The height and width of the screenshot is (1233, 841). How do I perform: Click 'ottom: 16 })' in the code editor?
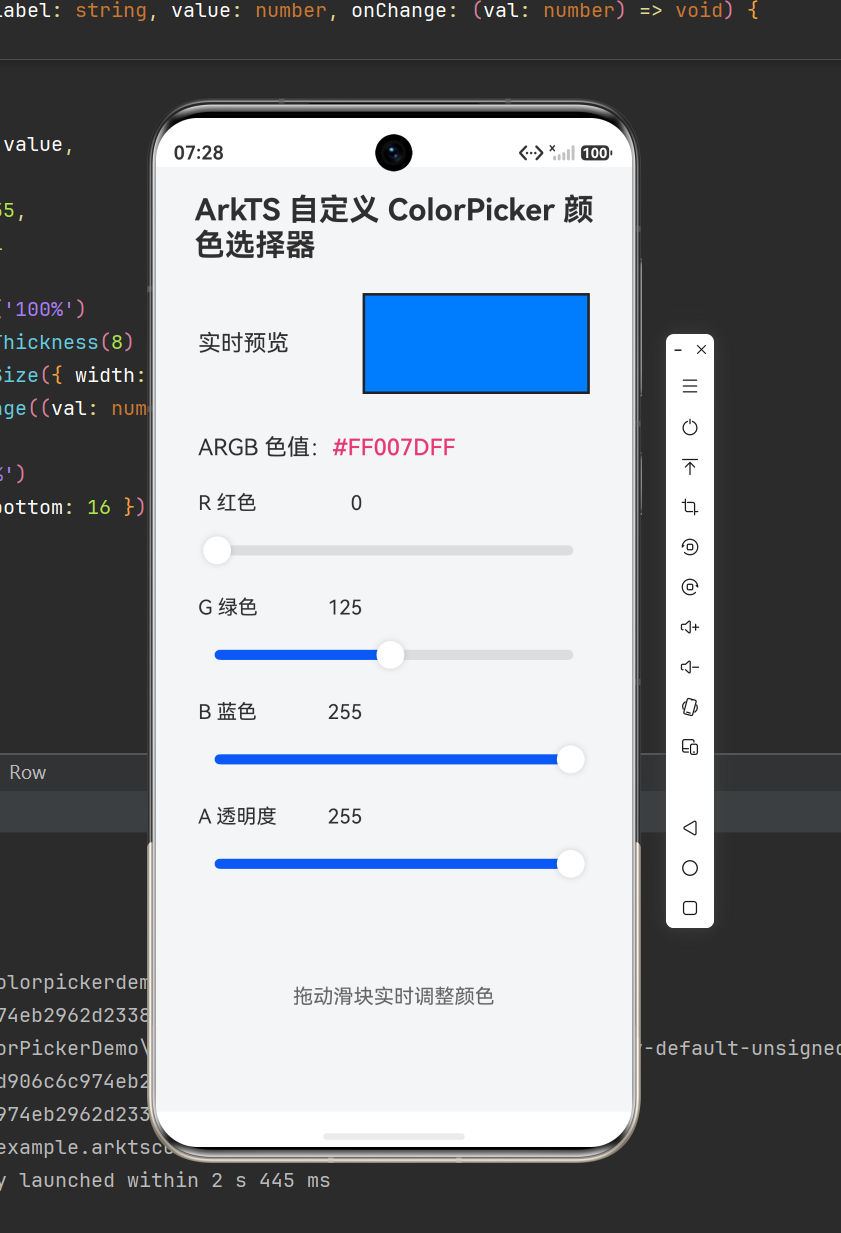(x=72, y=507)
